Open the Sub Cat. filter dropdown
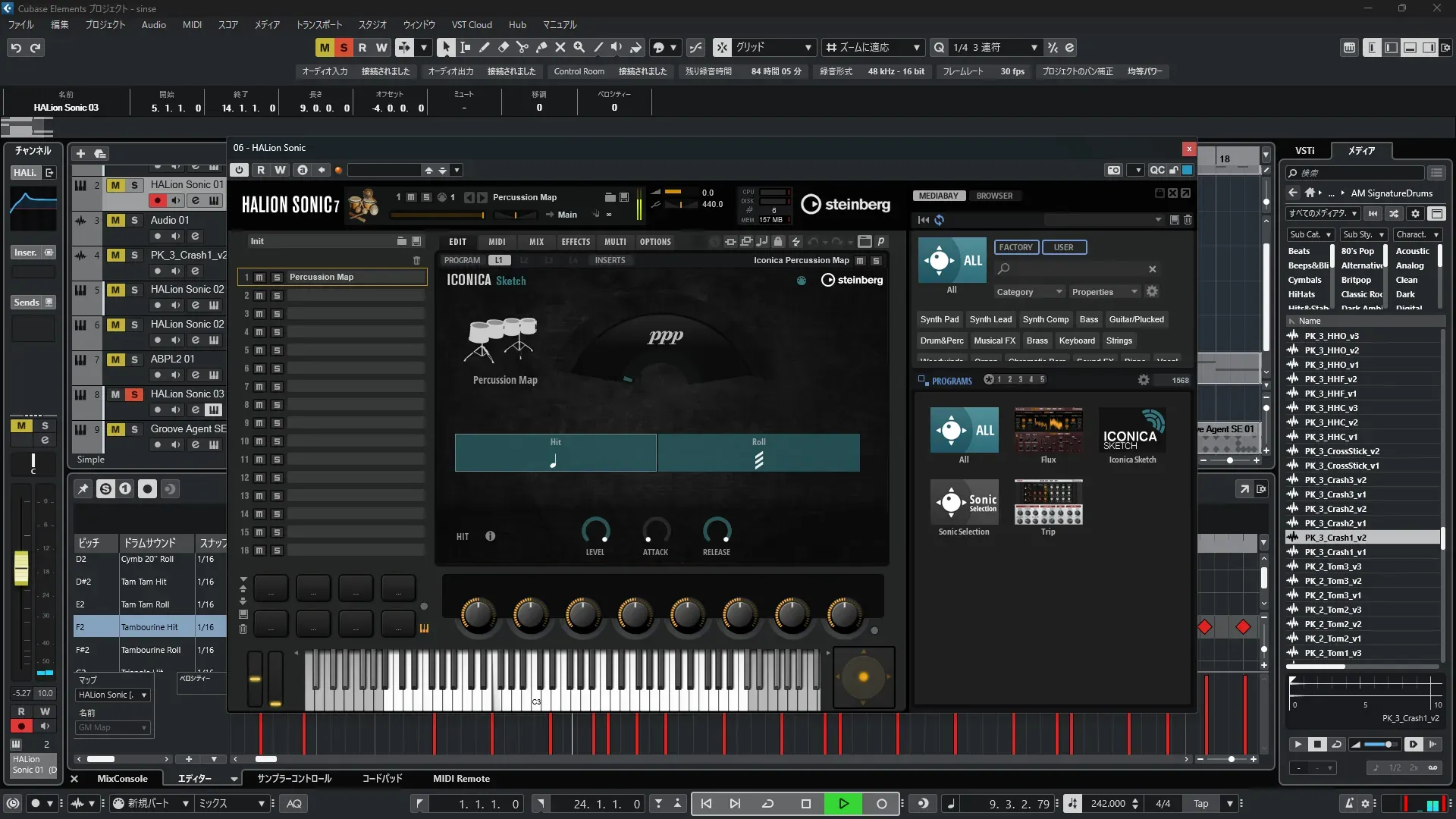 pyautogui.click(x=1310, y=235)
